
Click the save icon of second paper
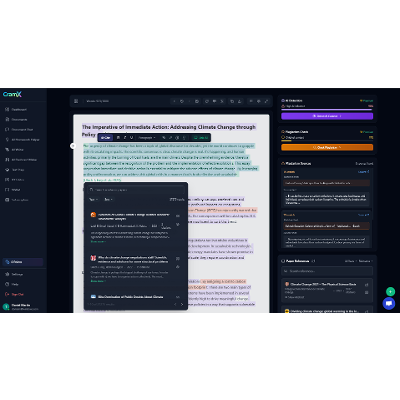point(178,267)
